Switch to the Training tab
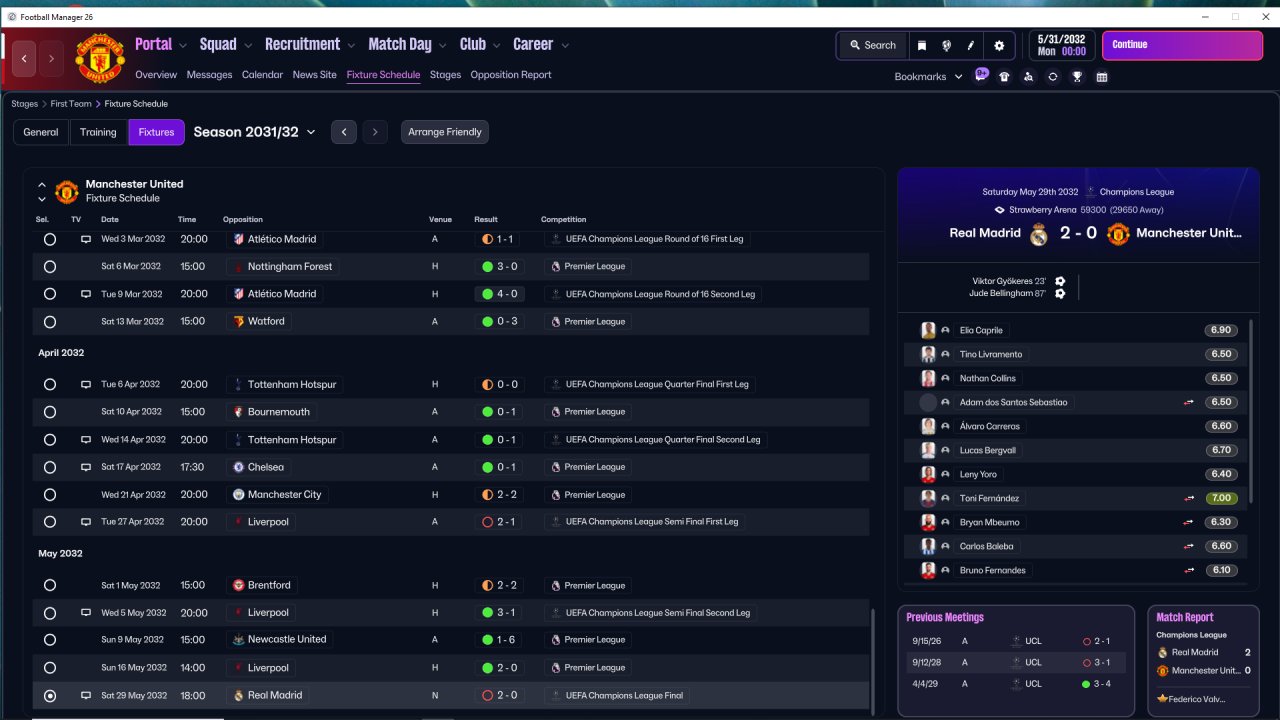This screenshot has height=720, width=1280. click(x=98, y=132)
